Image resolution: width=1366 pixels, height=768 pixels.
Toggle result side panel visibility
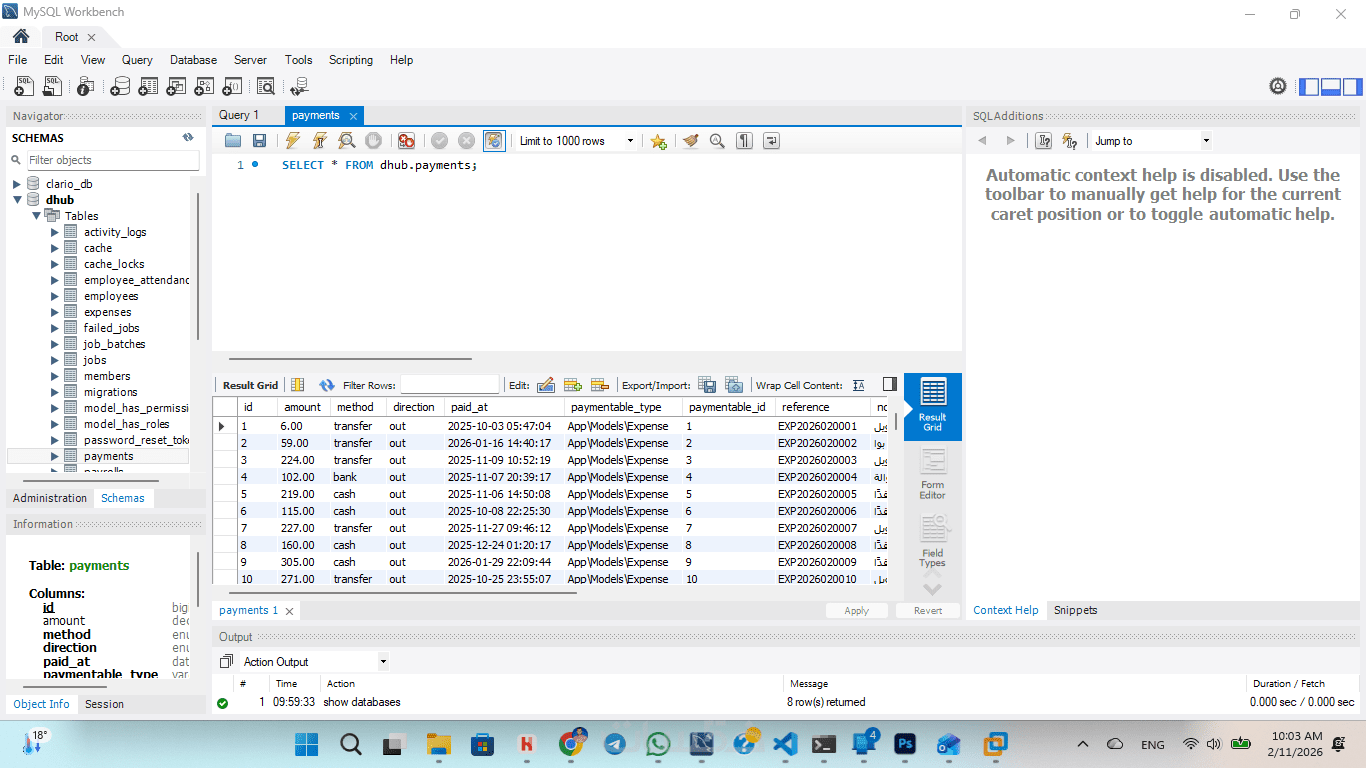tap(890, 385)
